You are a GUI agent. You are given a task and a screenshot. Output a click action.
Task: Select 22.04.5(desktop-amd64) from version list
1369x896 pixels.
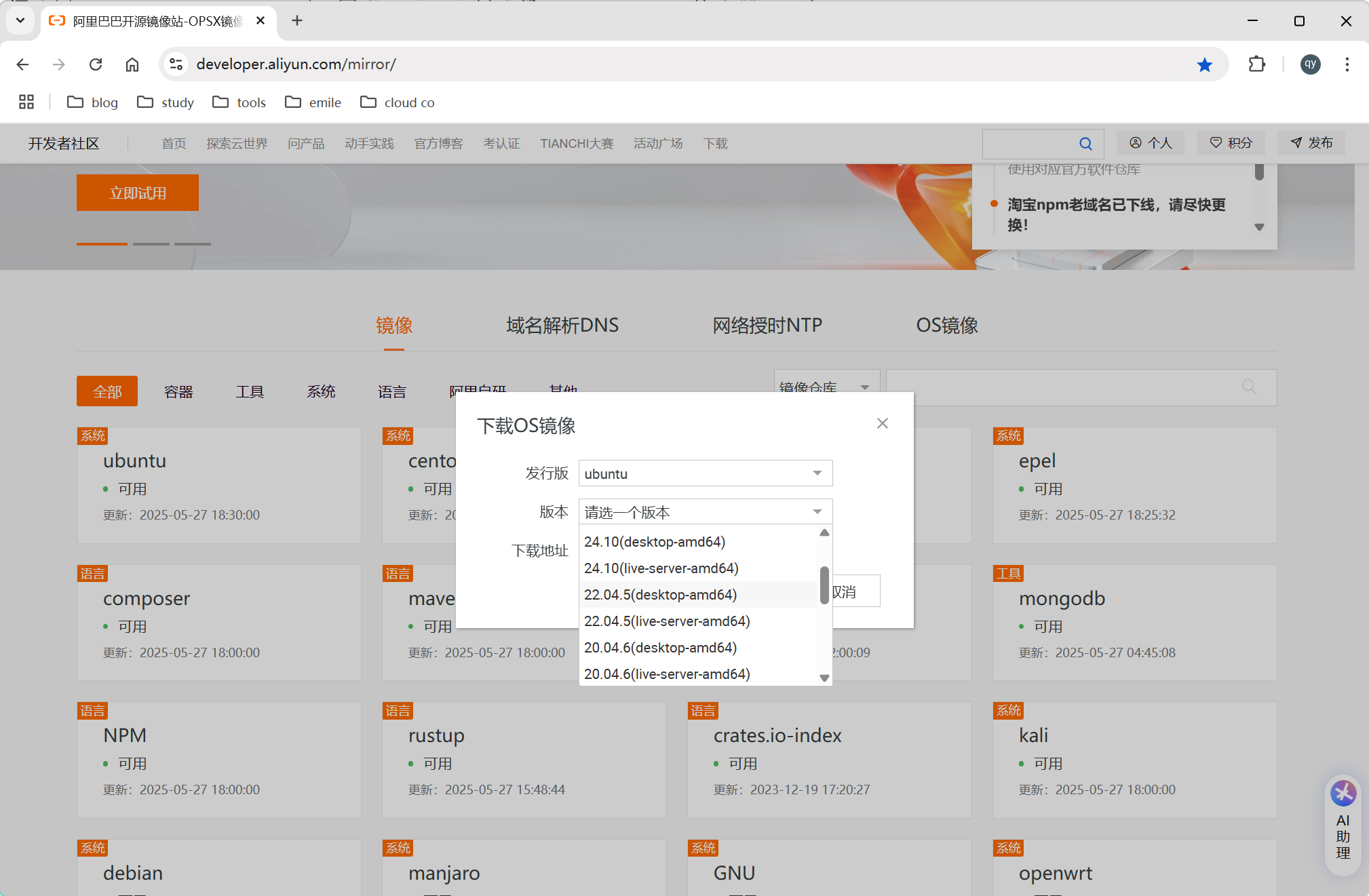point(660,595)
